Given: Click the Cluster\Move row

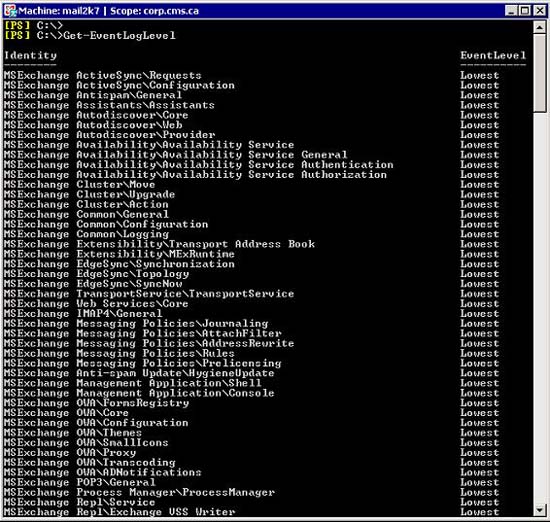Looking at the screenshot, I should point(251,185).
